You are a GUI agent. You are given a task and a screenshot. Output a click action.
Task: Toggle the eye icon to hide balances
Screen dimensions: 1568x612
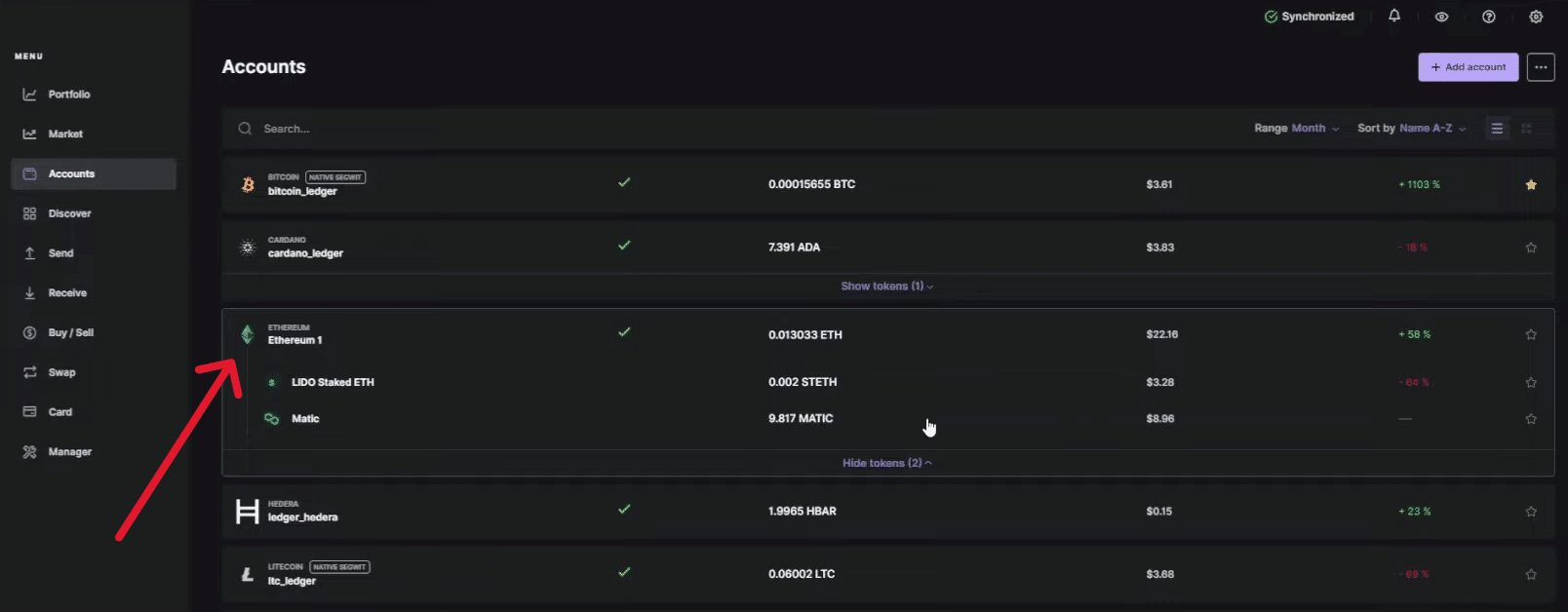point(1441,17)
